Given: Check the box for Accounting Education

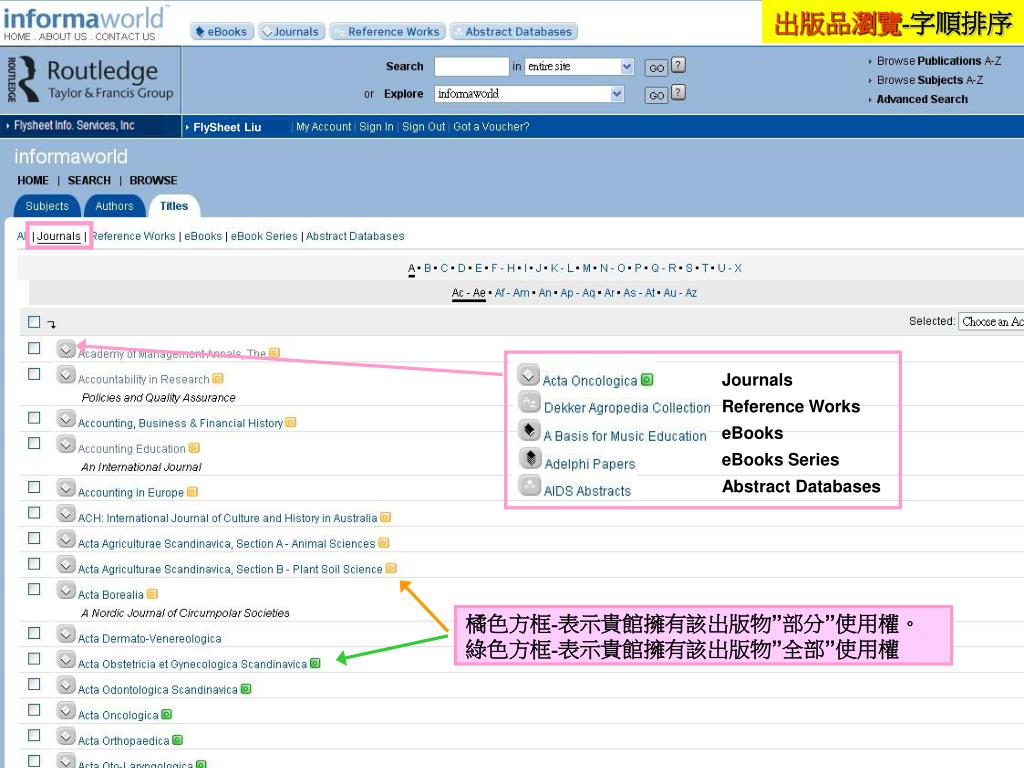Looking at the screenshot, I should click(x=34, y=443).
